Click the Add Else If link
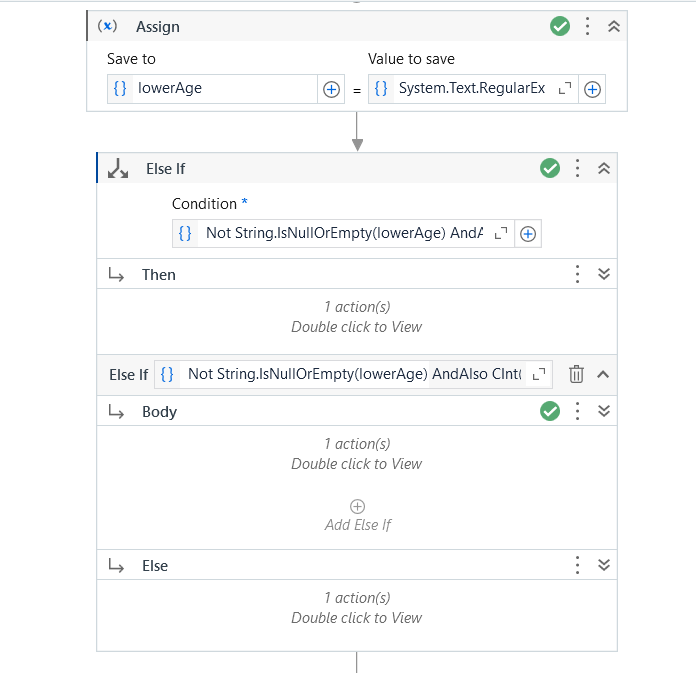The height and width of the screenshot is (673, 696). click(358, 525)
